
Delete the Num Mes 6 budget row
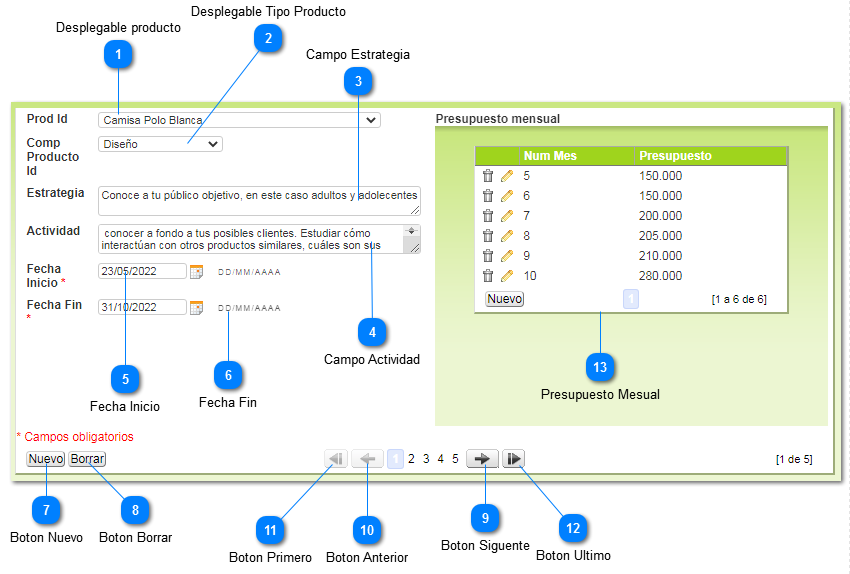pos(488,196)
